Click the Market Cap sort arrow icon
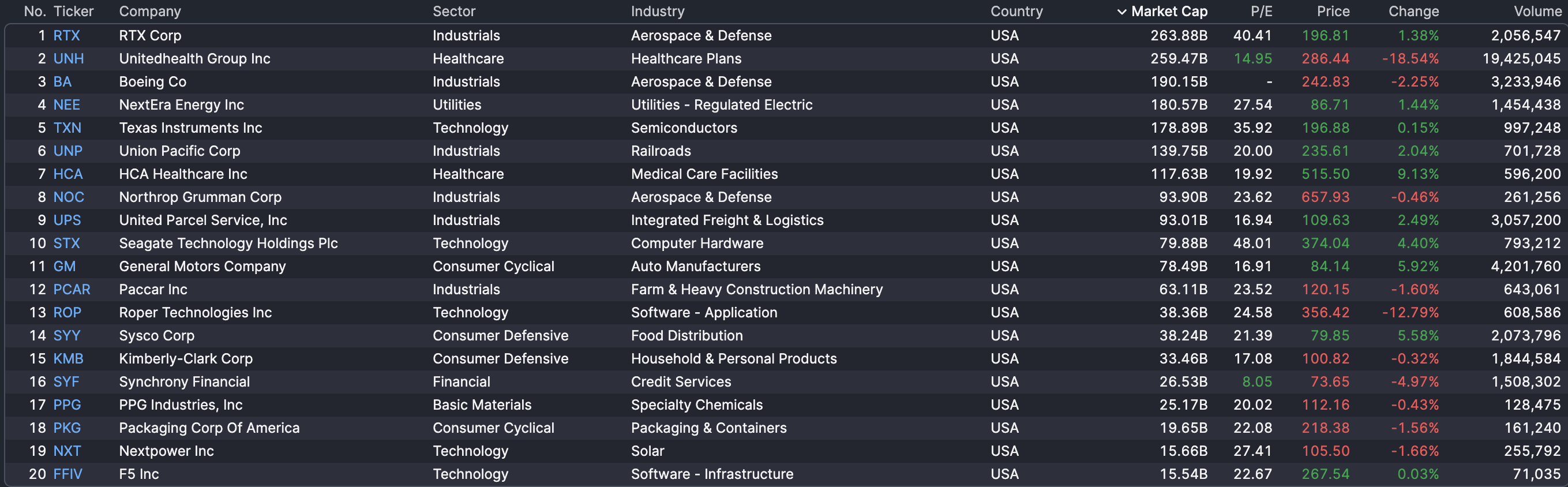Viewport: 1568px width, 487px height. [1121, 12]
